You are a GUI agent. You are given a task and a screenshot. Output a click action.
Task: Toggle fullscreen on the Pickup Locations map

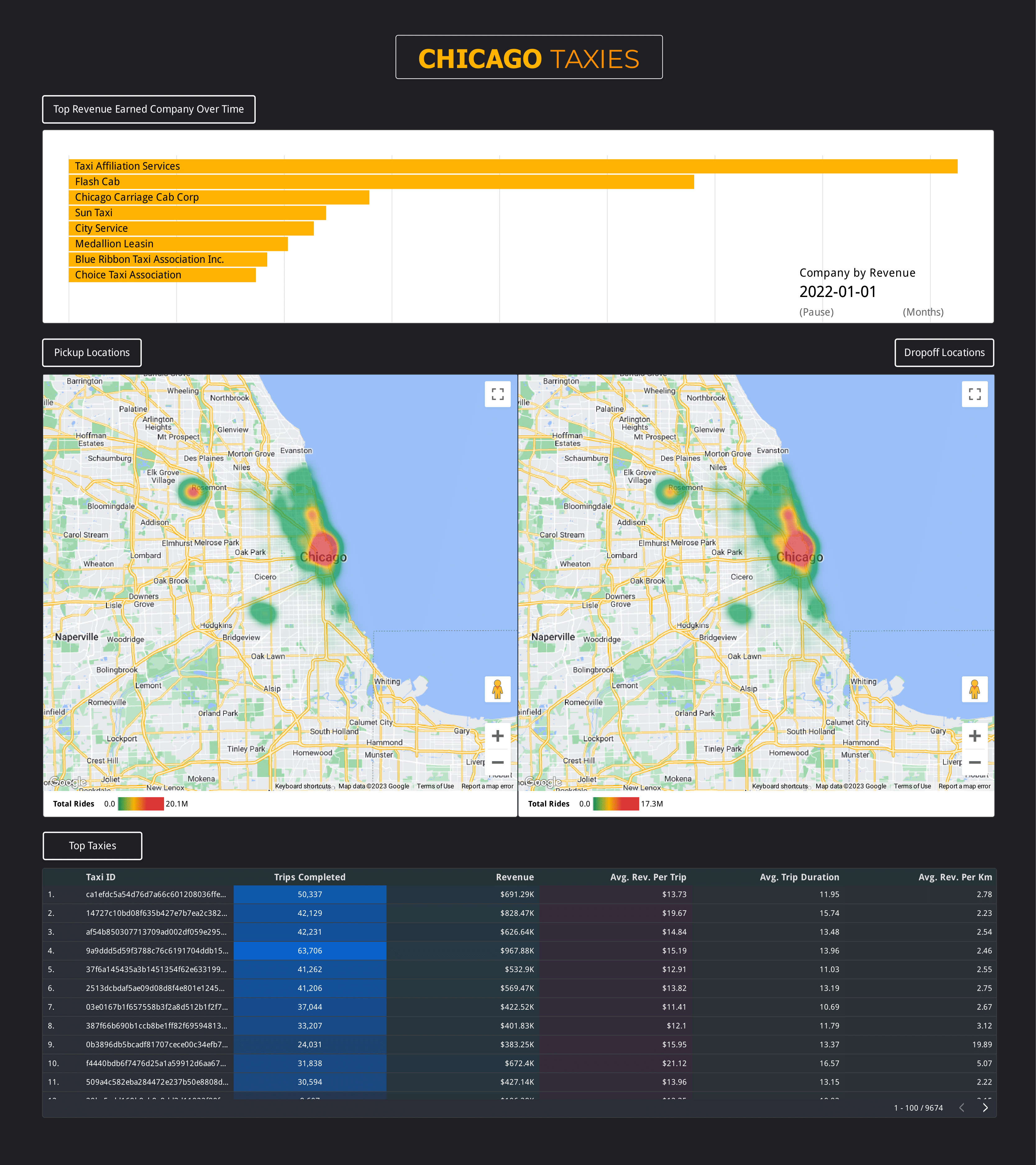pos(497,394)
